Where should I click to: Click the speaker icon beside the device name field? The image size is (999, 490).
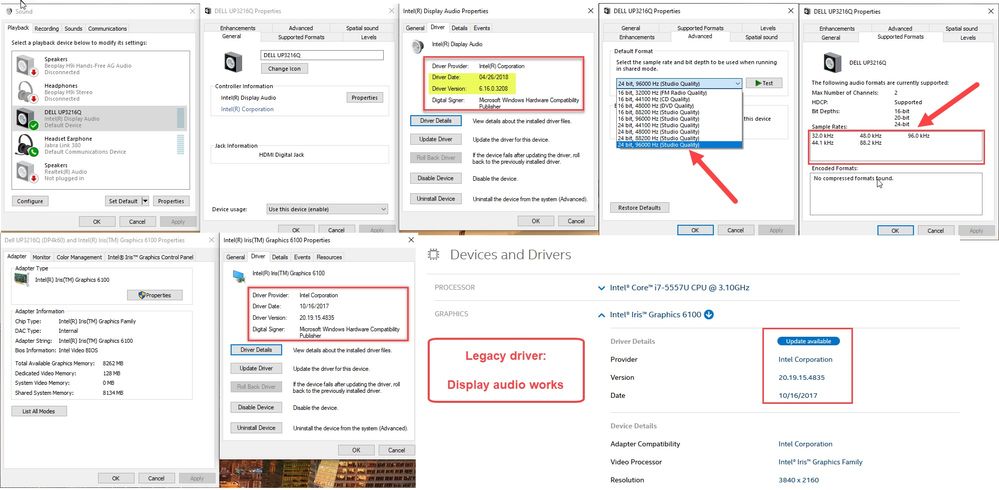click(x=233, y=62)
